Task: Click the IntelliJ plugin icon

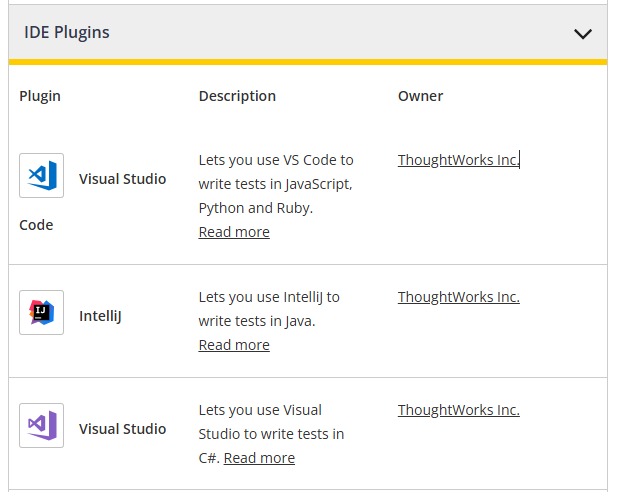Action: point(41,313)
